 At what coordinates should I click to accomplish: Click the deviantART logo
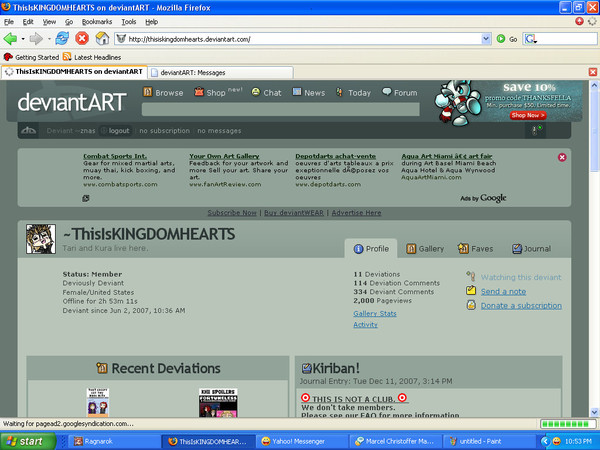coord(72,102)
